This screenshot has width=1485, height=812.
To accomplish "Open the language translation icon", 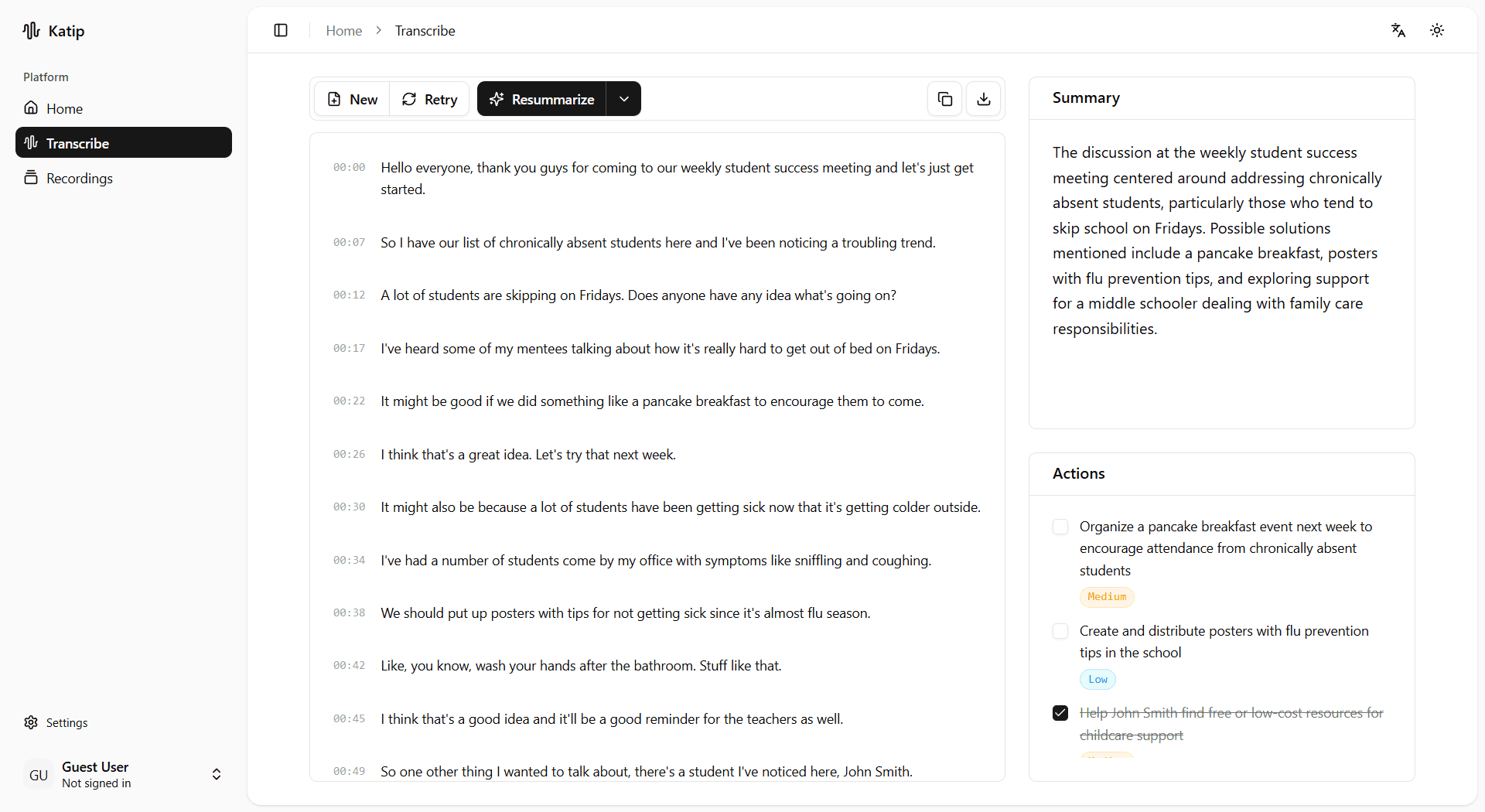I will coord(1398,30).
